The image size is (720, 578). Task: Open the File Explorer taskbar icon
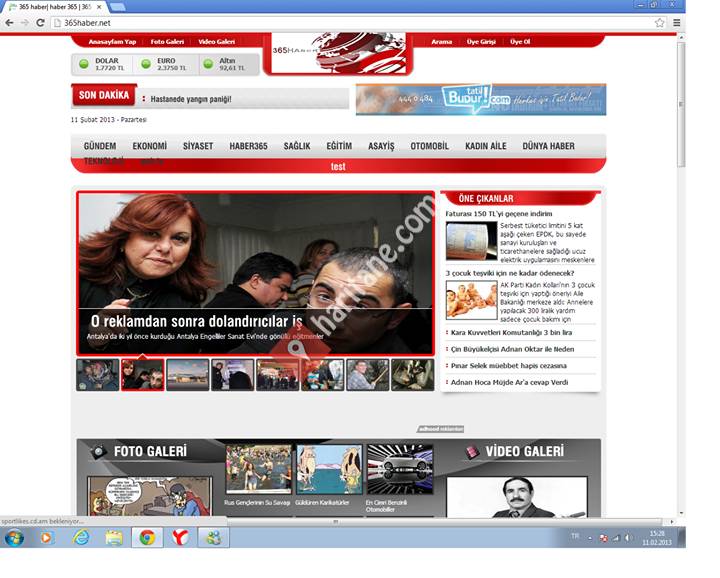(114, 537)
